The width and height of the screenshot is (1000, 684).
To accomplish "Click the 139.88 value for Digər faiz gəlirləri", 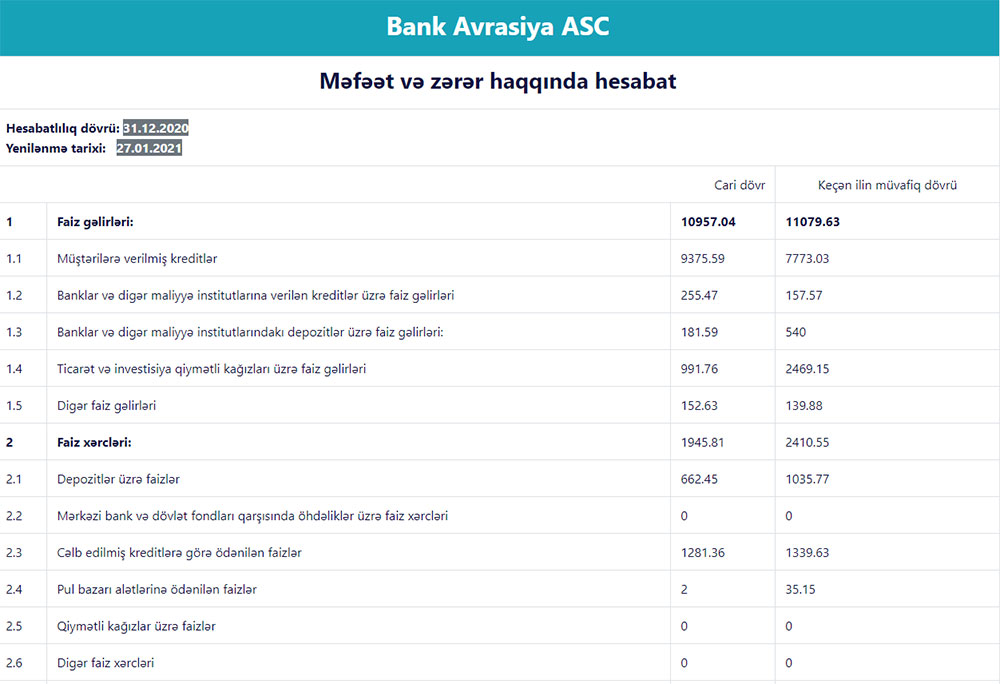I will (x=805, y=406).
